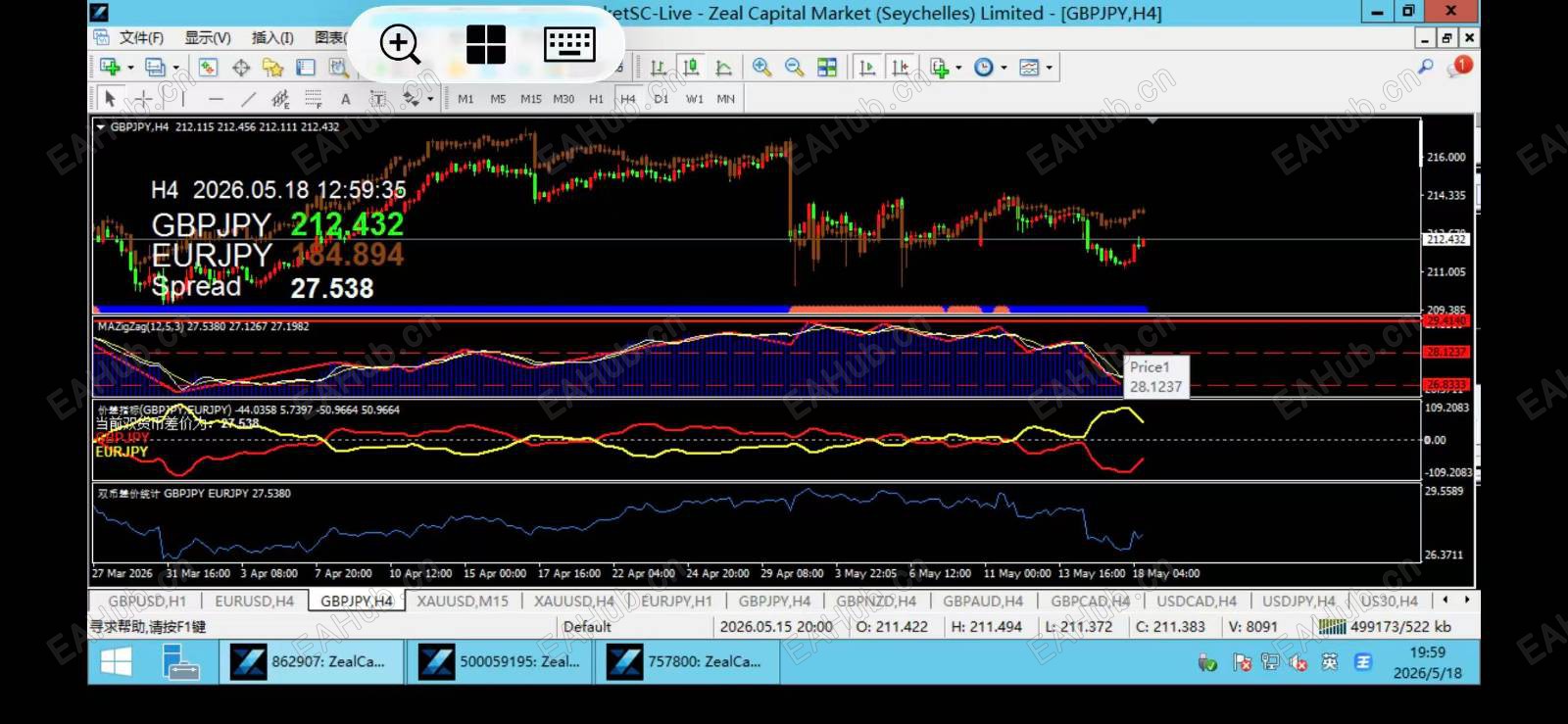This screenshot has width=1568, height=724.
Task: Switch to the XAUUSD,M15 chart tab
Action: [463, 601]
